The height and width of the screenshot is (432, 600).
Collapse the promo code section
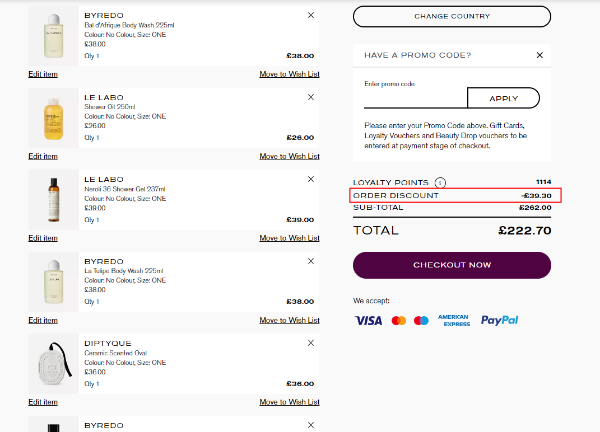coord(540,55)
